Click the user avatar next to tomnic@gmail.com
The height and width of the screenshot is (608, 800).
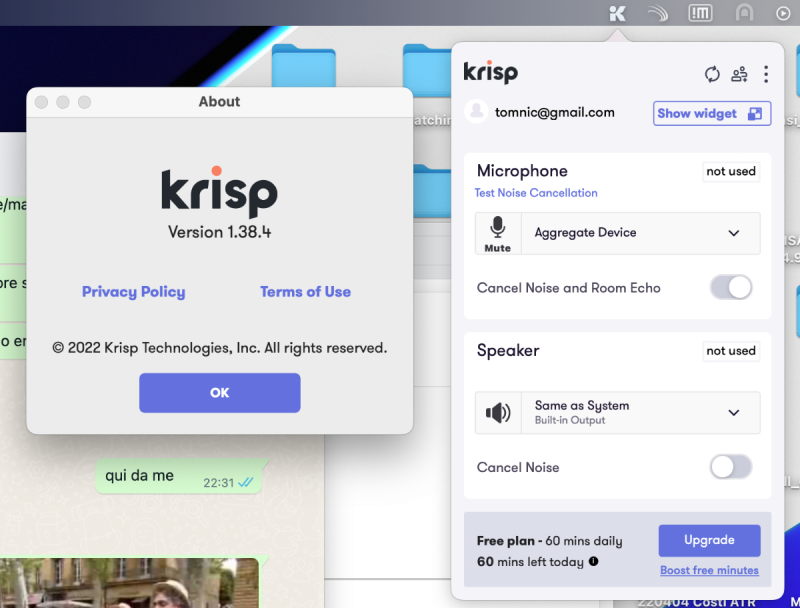[477, 112]
